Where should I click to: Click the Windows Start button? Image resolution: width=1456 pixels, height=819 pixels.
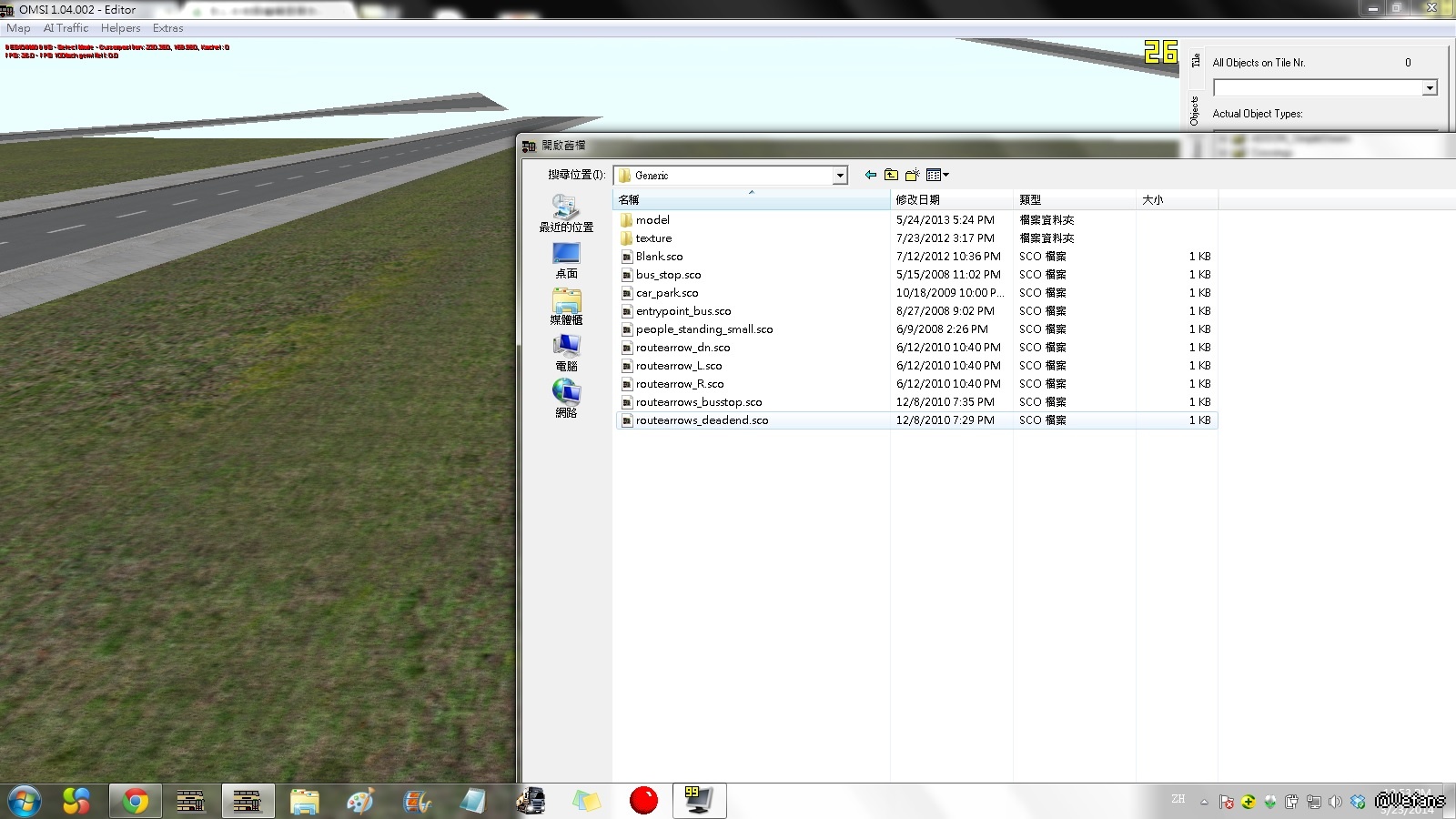click(25, 801)
